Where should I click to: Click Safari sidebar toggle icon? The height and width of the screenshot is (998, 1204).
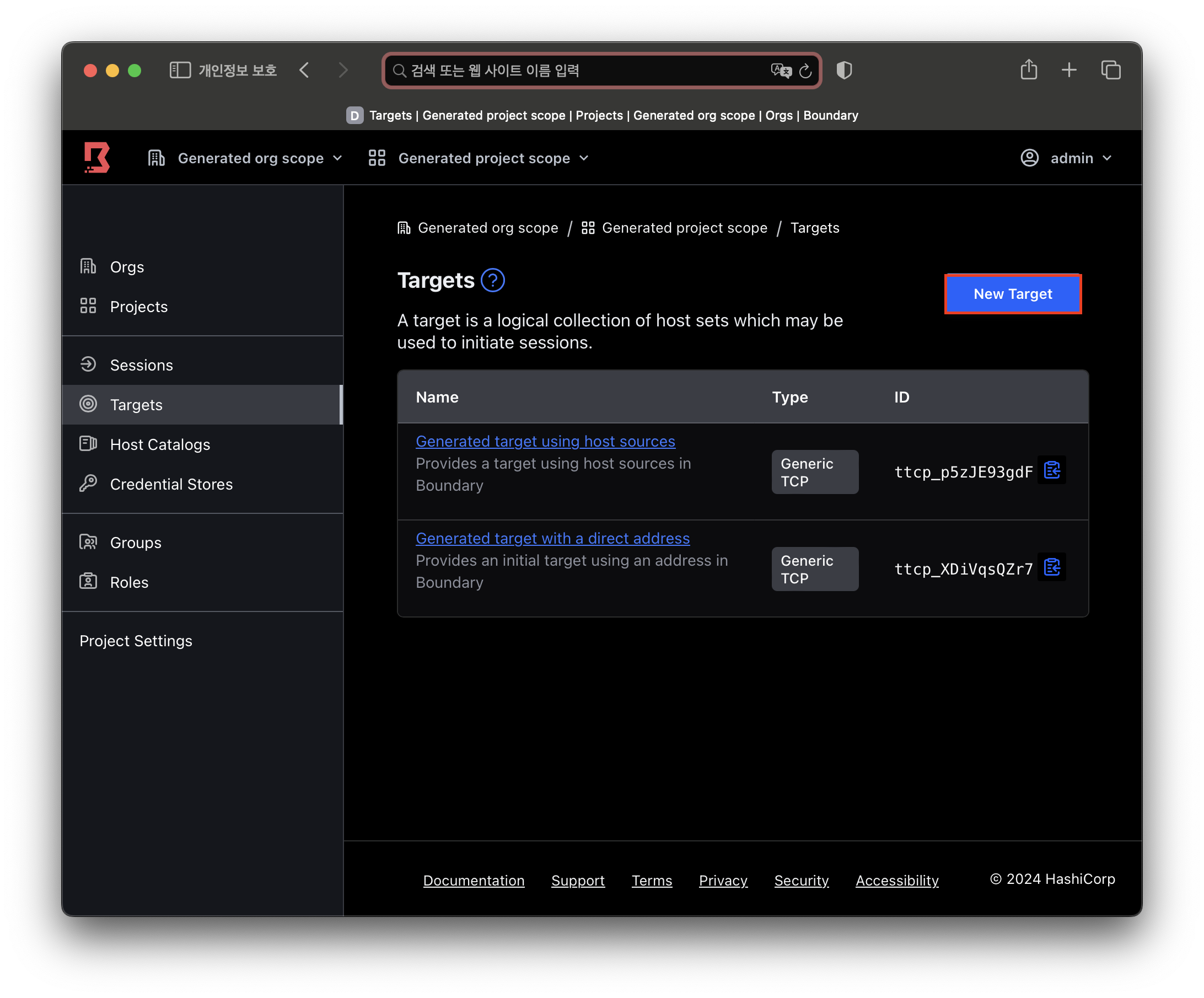[180, 70]
